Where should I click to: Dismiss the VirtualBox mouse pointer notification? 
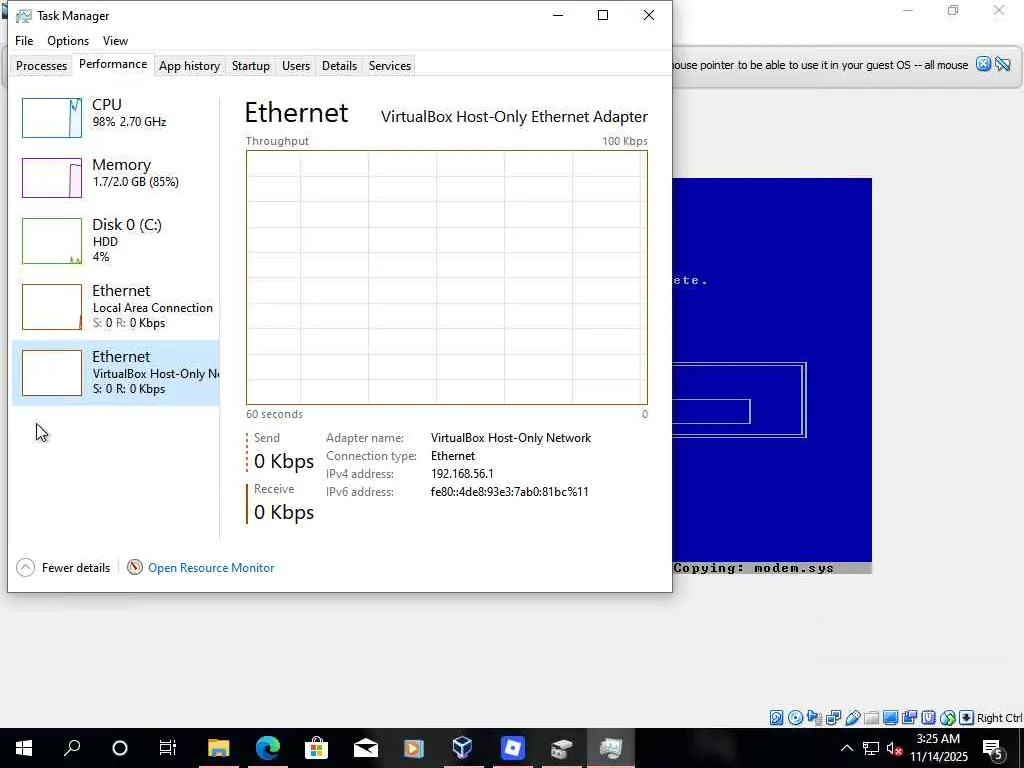tap(983, 64)
